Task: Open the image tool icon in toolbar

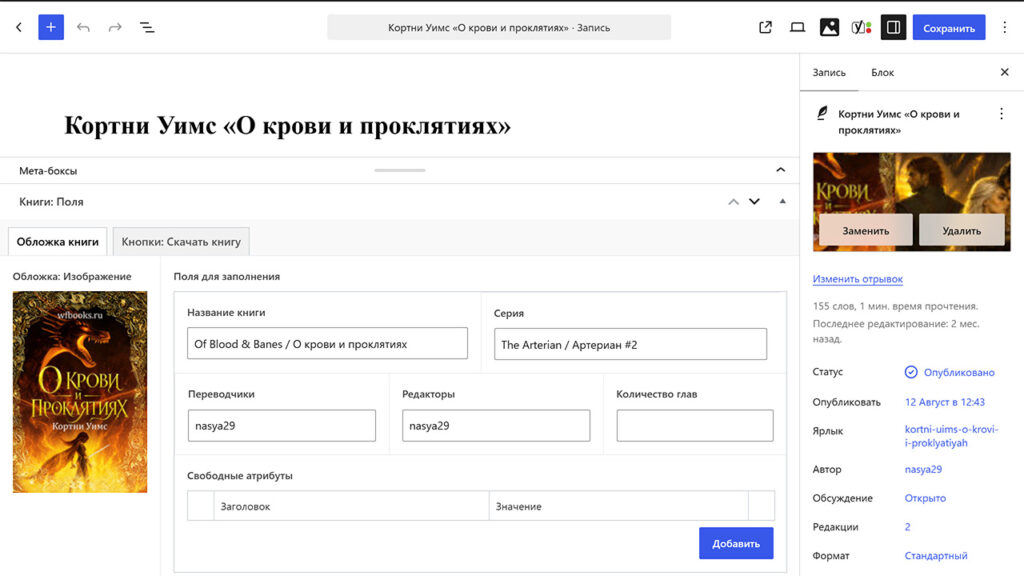Action: [829, 27]
